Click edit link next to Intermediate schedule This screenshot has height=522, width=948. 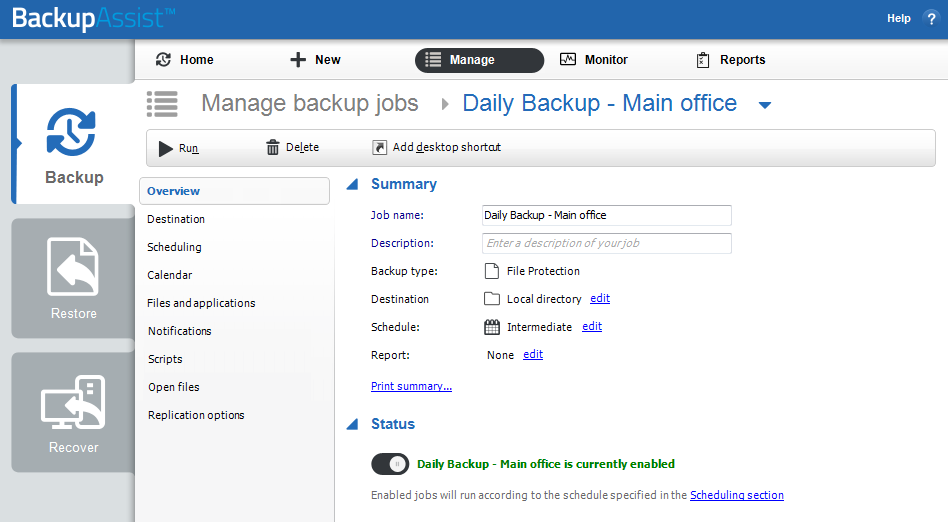pyautogui.click(x=592, y=327)
